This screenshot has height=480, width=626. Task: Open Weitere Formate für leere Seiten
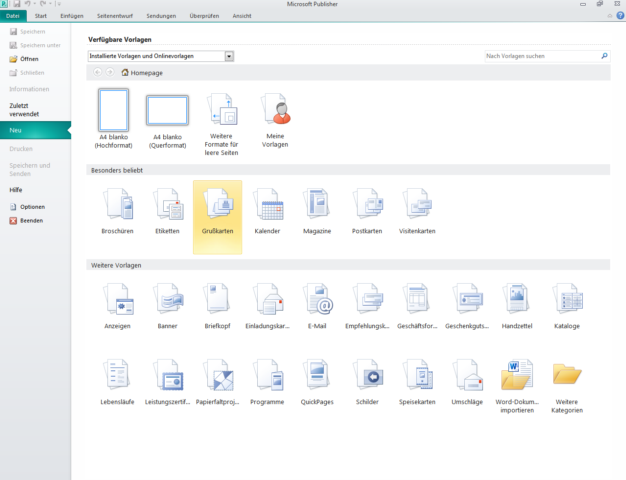[221, 125]
